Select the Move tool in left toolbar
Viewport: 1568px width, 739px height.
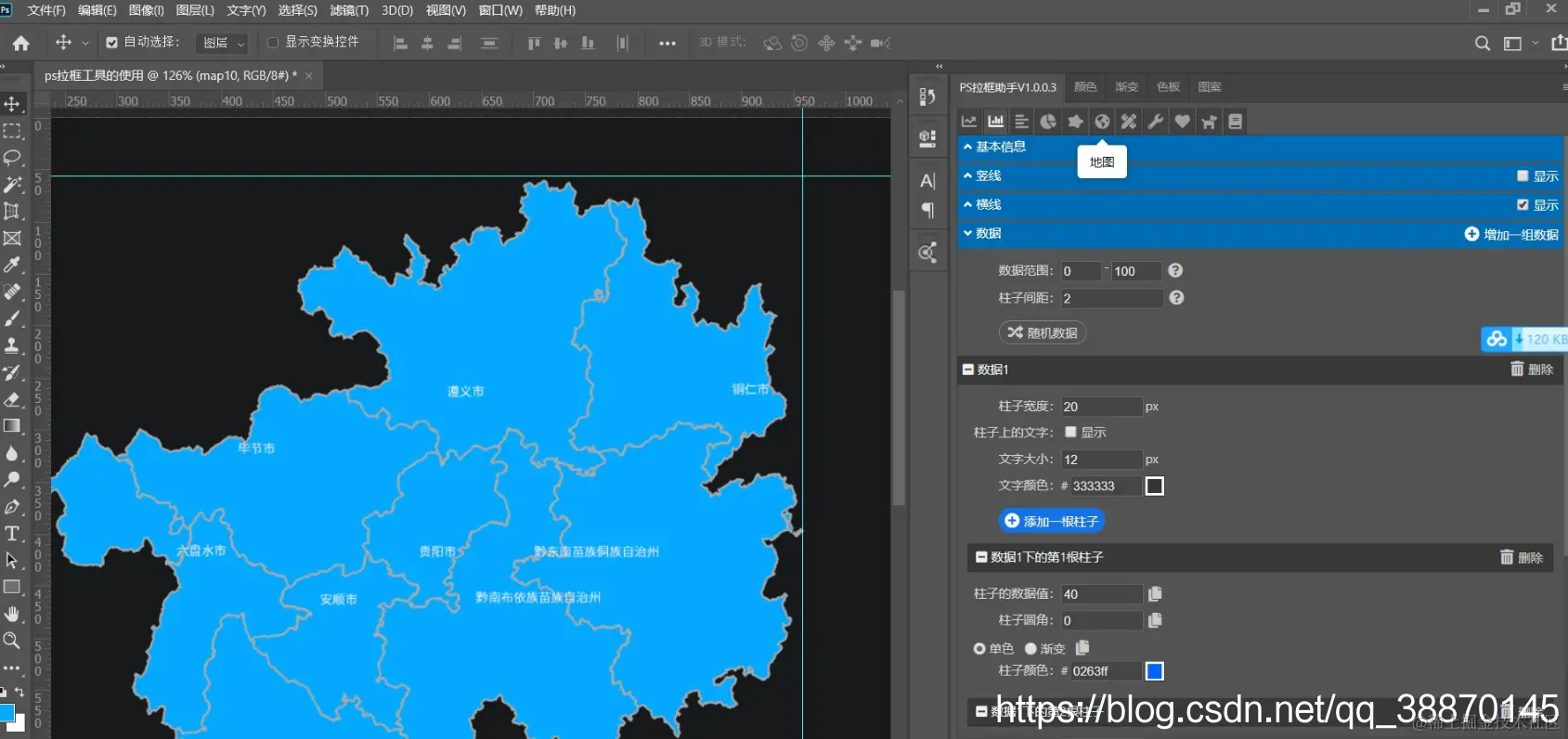click(x=12, y=104)
